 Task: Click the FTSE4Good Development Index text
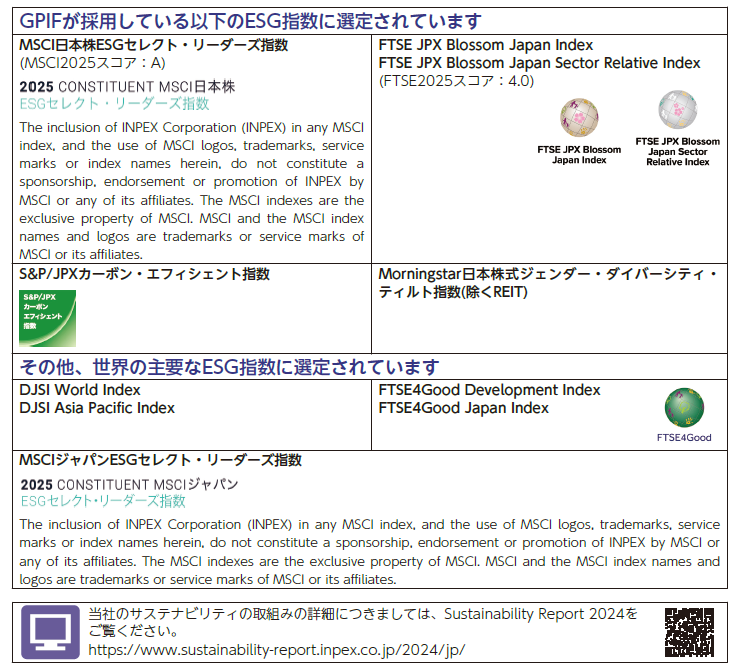point(489,390)
